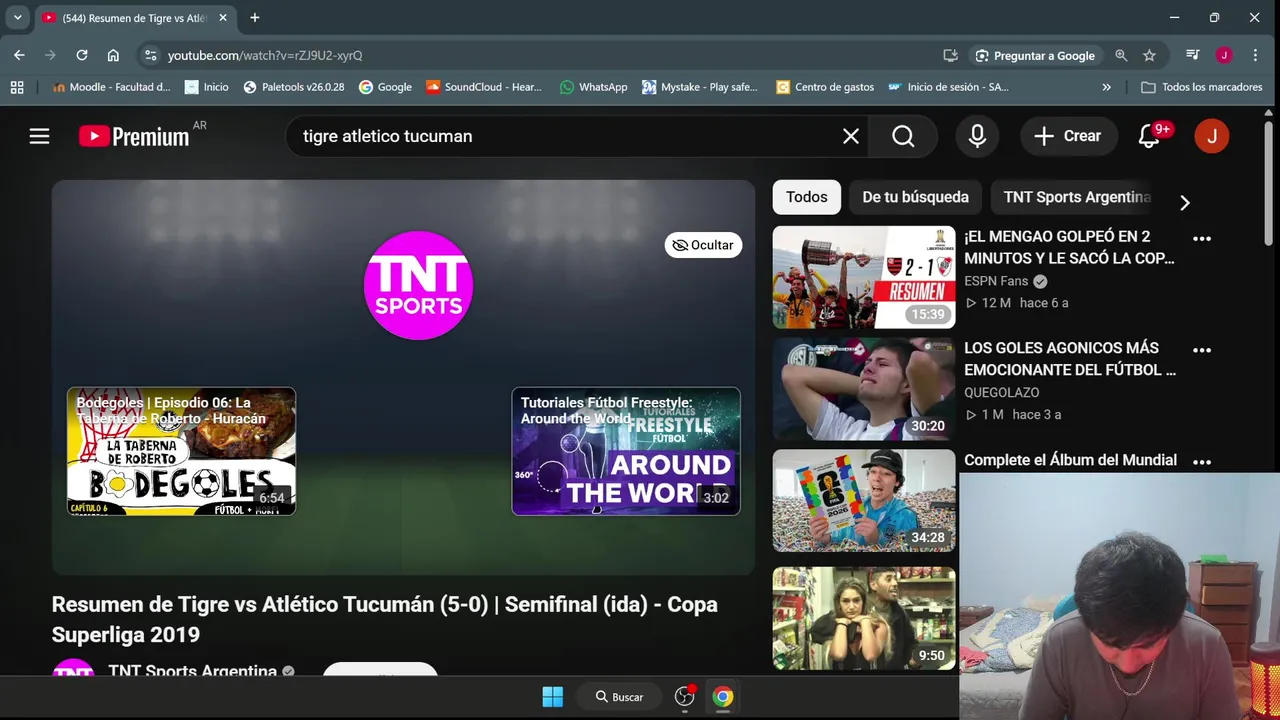The width and height of the screenshot is (1280, 720).
Task: Open the Paletools v26.0.28 bookmark
Action: pyautogui.click(x=294, y=87)
